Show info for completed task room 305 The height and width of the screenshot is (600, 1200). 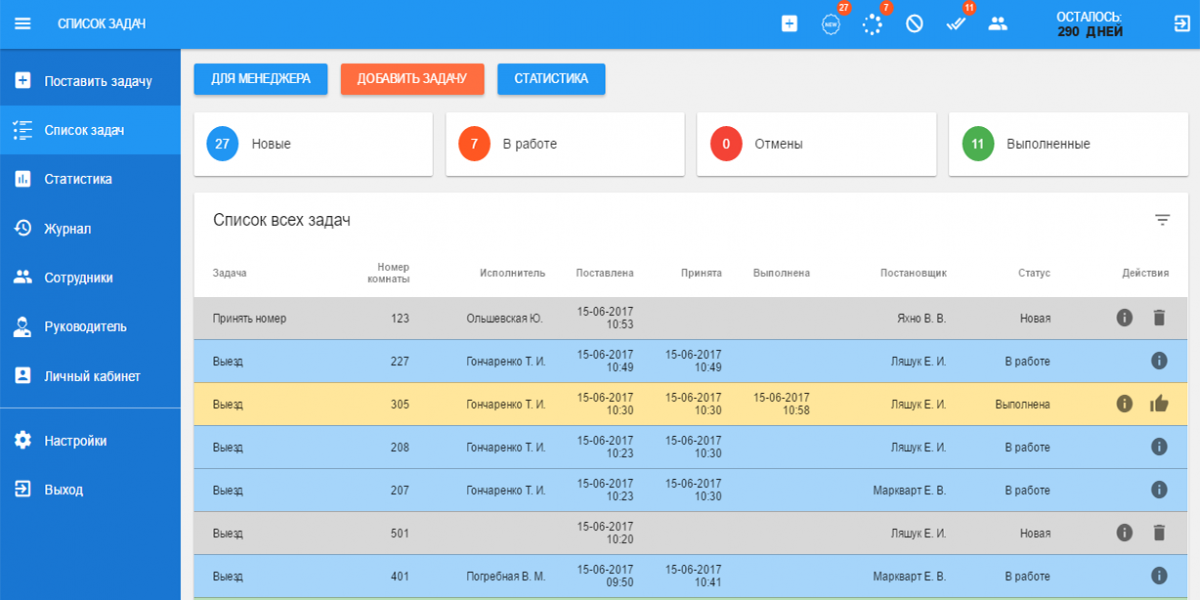pyautogui.click(x=1124, y=404)
